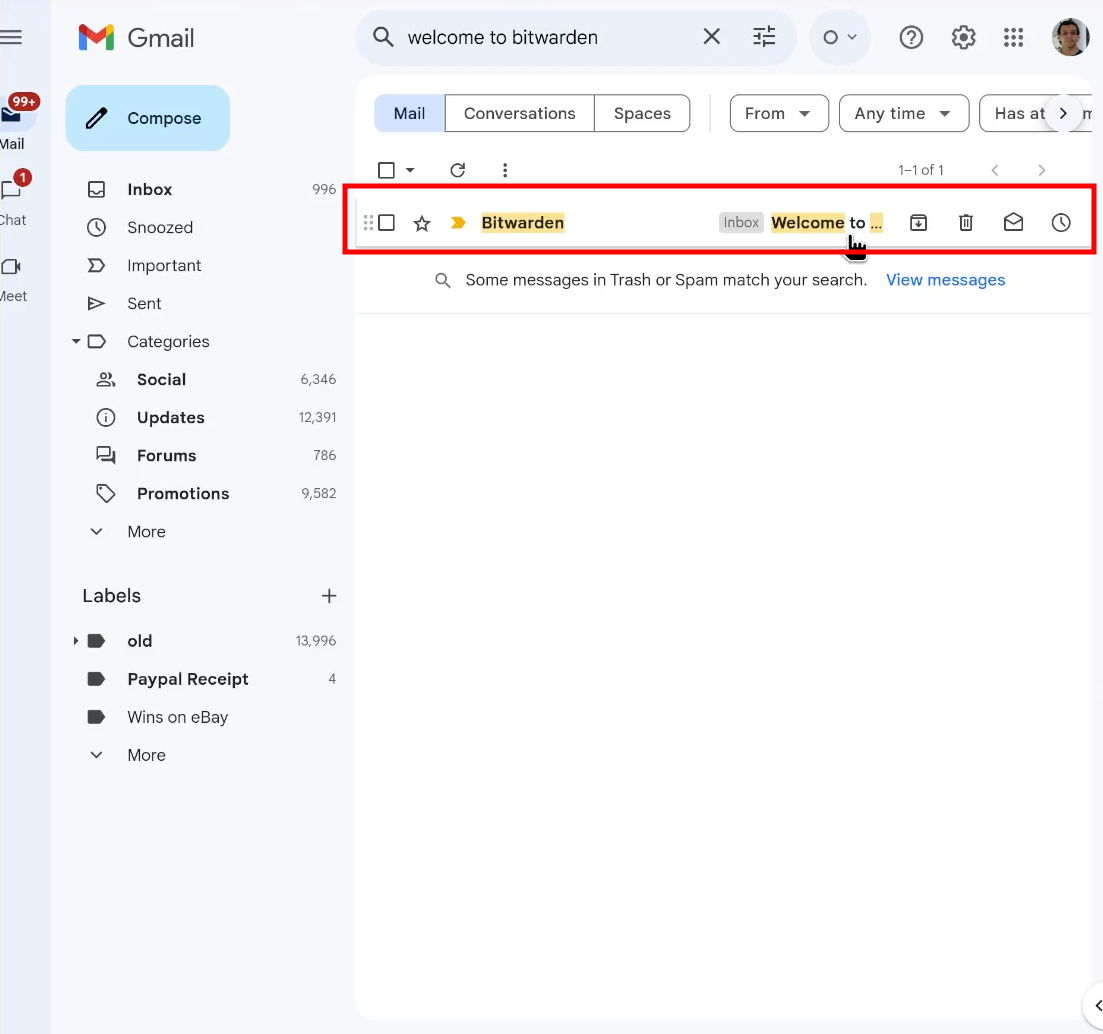Click the Gmail logo
Image resolution: width=1103 pixels, height=1034 pixels.
136,37
